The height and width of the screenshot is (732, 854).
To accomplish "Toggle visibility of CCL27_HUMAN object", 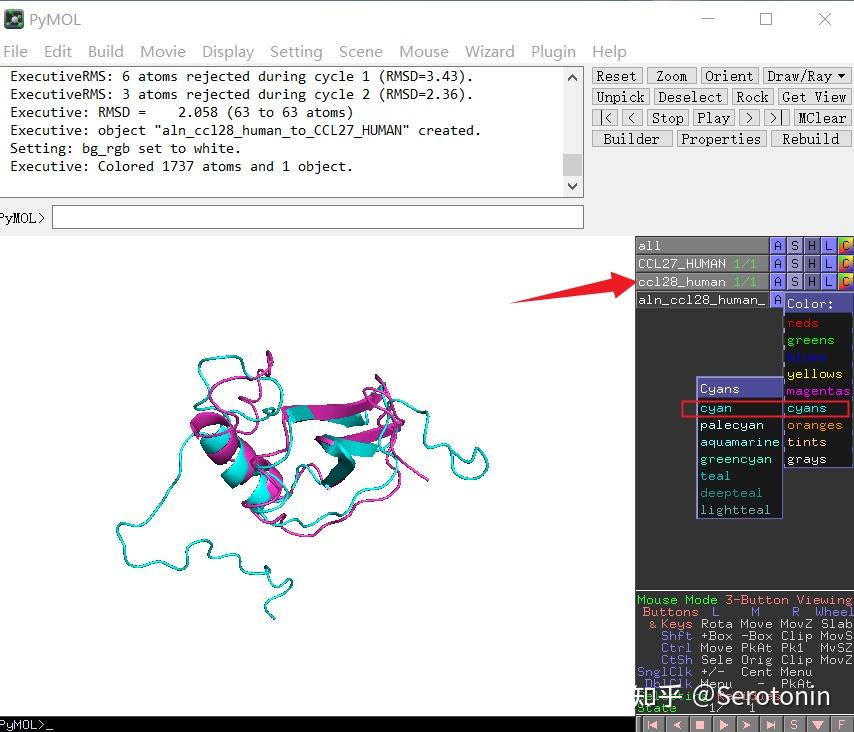I will point(702,264).
